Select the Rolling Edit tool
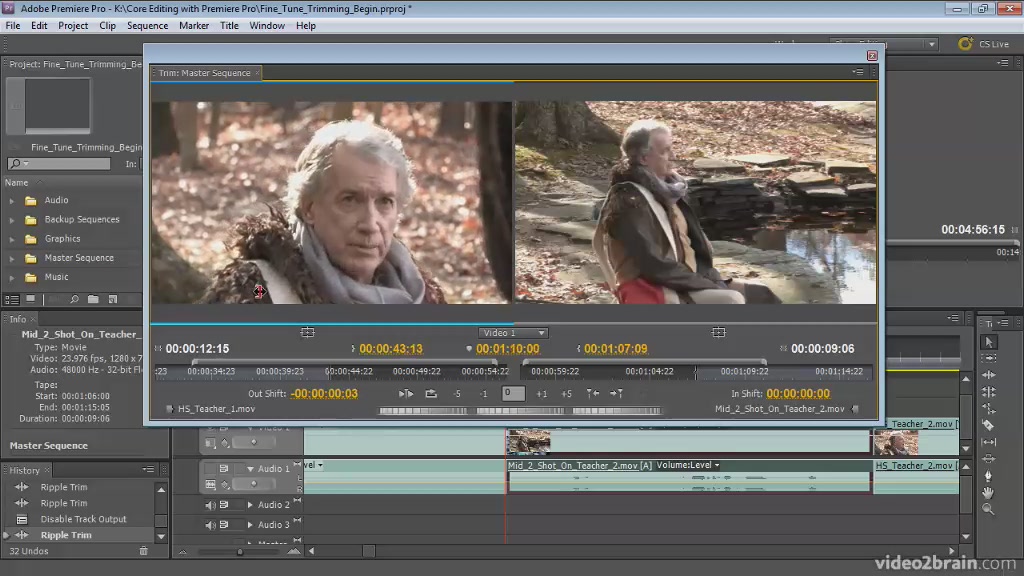Screen dimensions: 1024x576 tap(989, 392)
